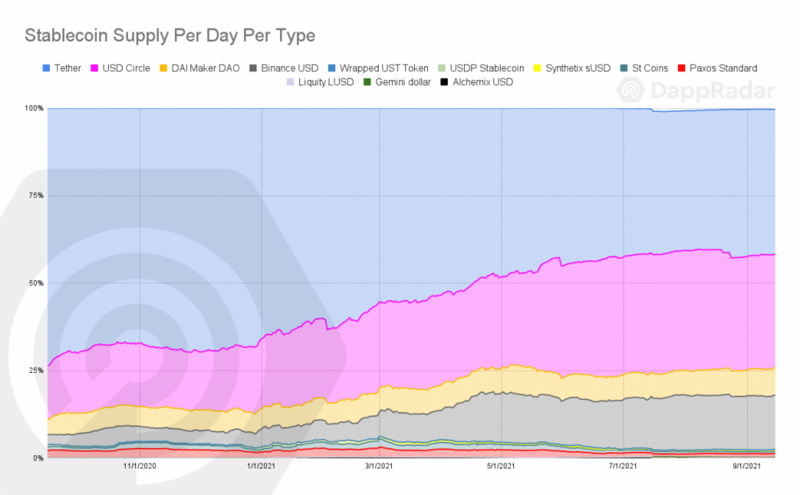Click the 9/1/2021 x-axis date label

(748, 467)
